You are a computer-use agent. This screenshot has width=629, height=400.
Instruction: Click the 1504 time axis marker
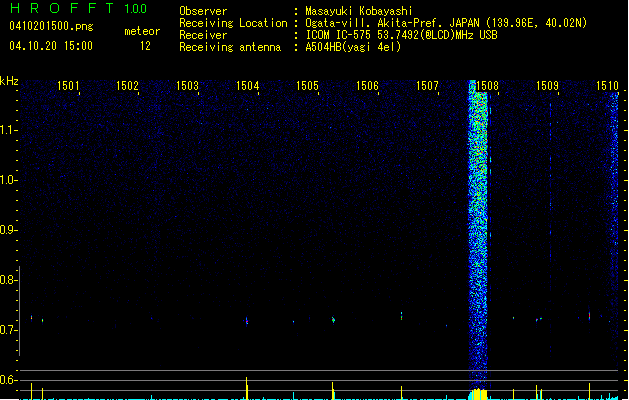point(248,86)
